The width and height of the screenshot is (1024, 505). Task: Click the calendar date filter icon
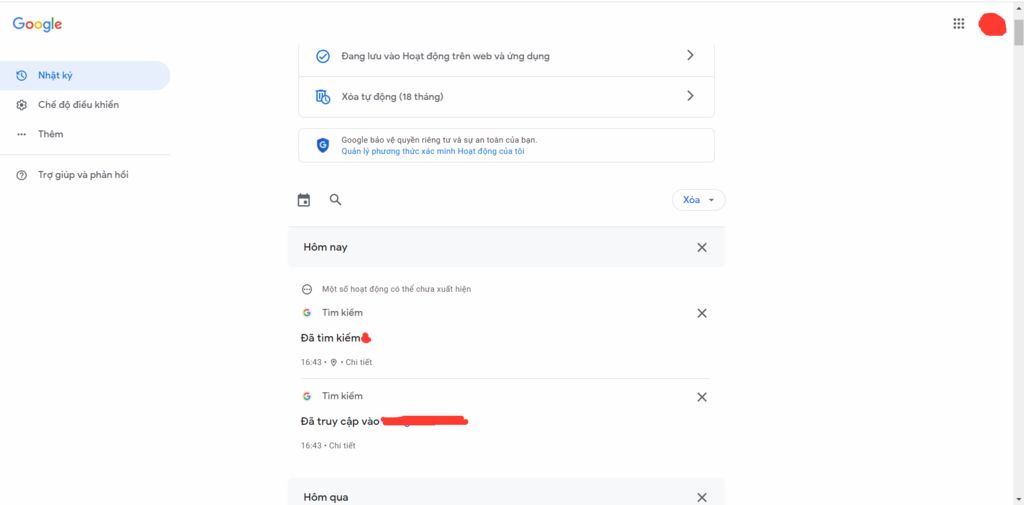[x=304, y=200]
